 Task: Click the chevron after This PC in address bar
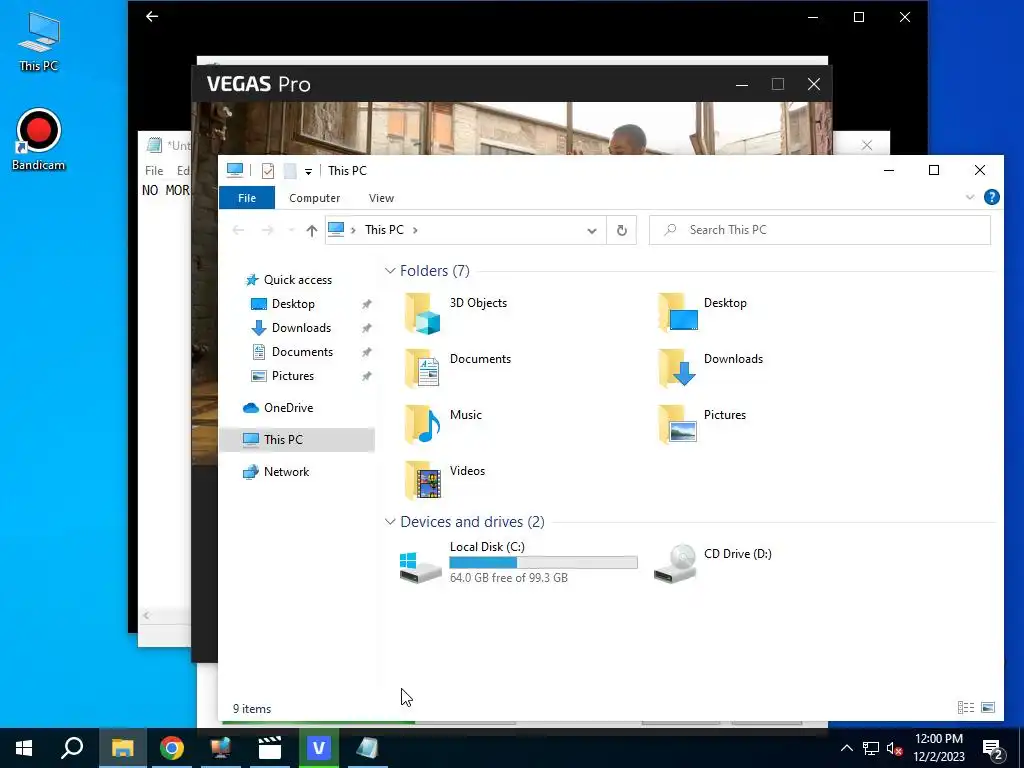tap(415, 230)
